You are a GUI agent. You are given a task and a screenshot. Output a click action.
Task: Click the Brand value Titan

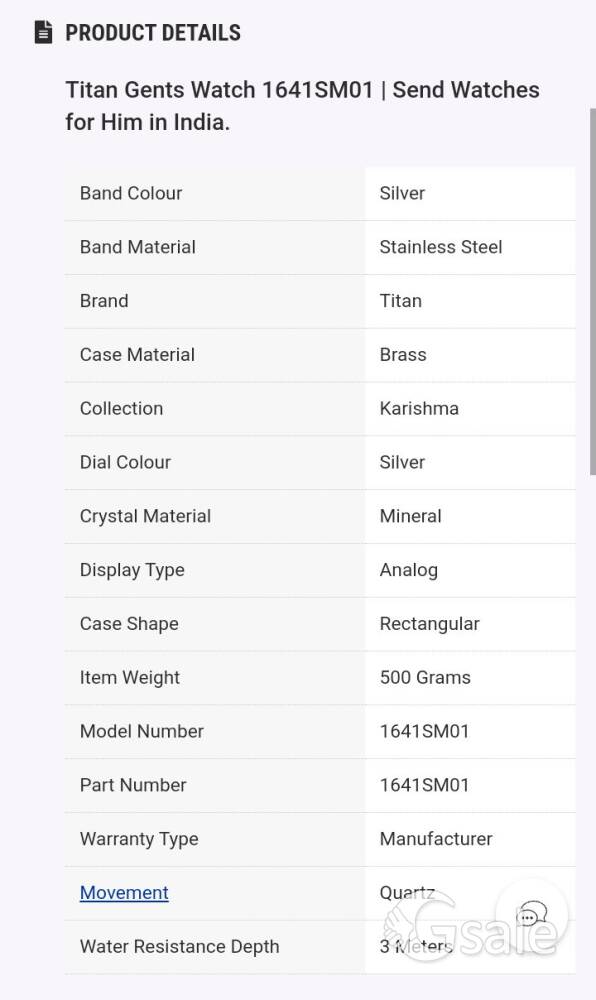401,300
